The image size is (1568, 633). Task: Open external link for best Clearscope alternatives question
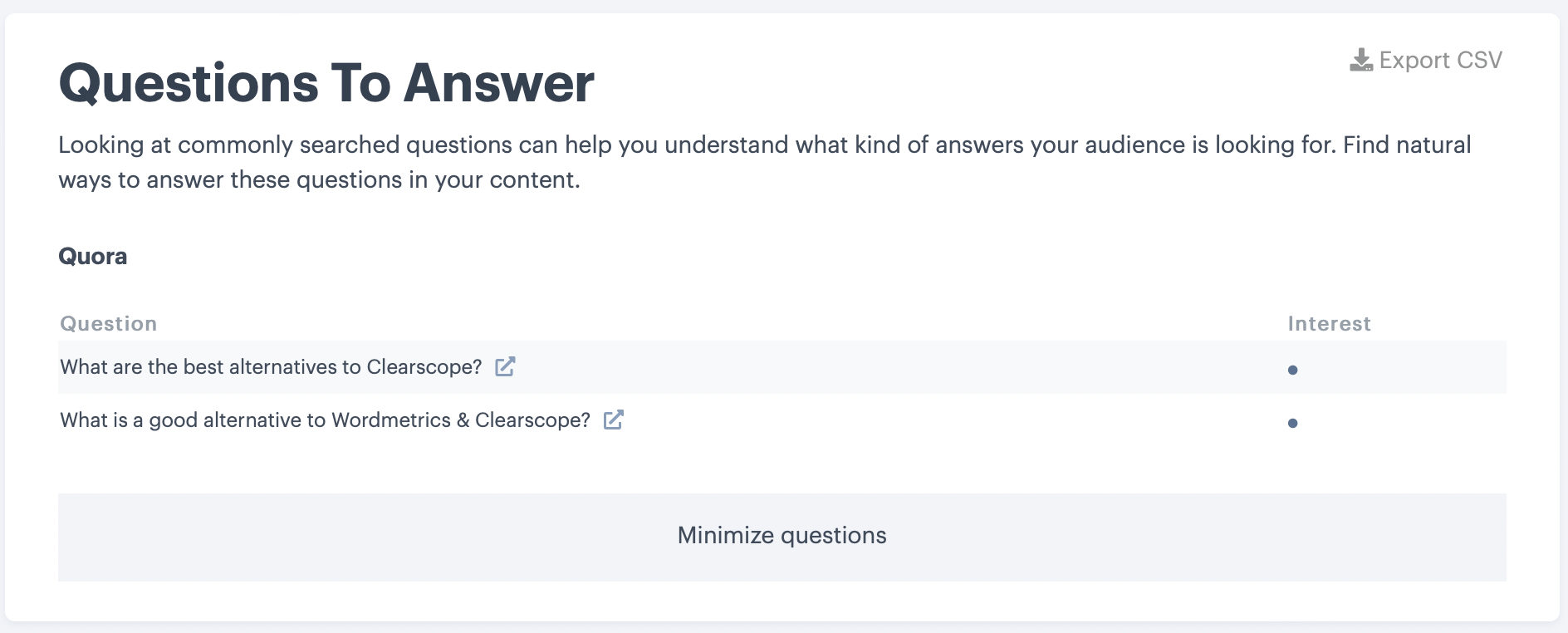click(x=505, y=366)
